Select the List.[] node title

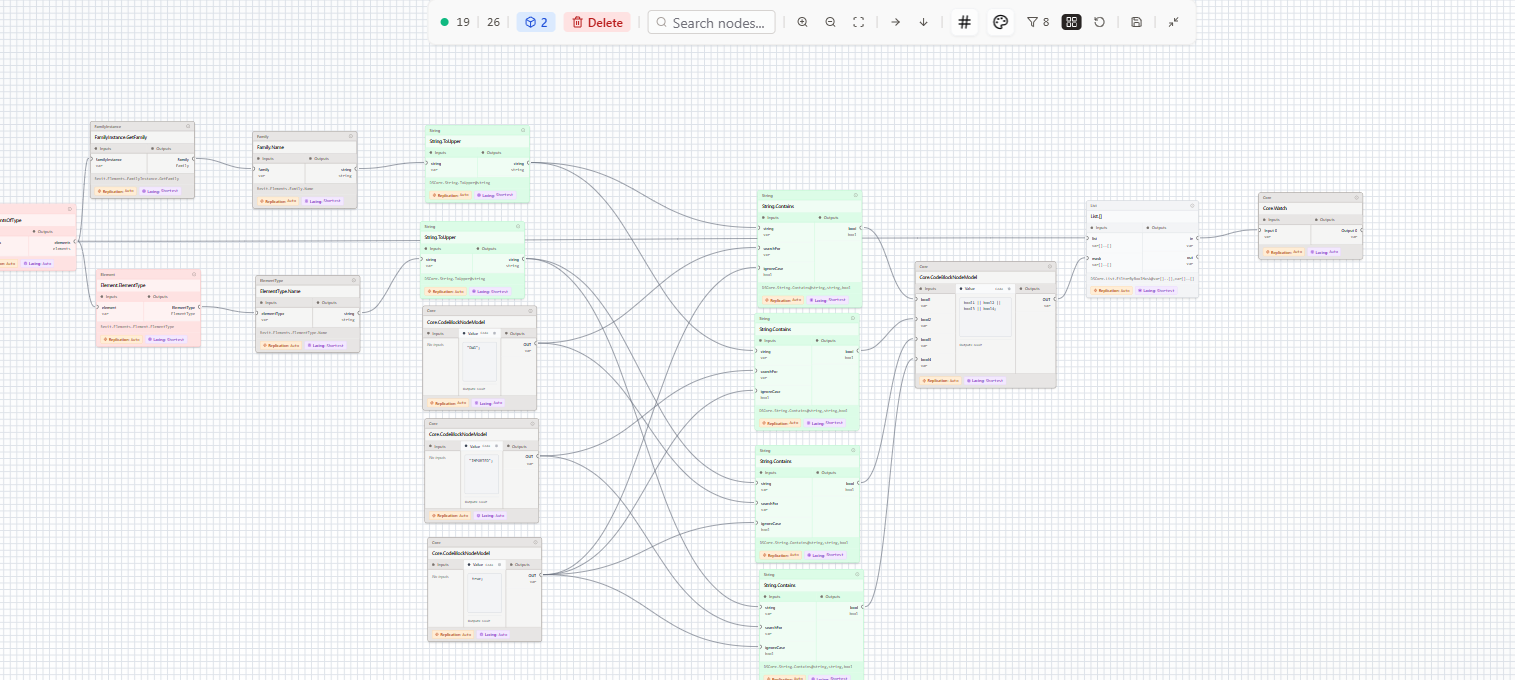tap(1096, 215)
